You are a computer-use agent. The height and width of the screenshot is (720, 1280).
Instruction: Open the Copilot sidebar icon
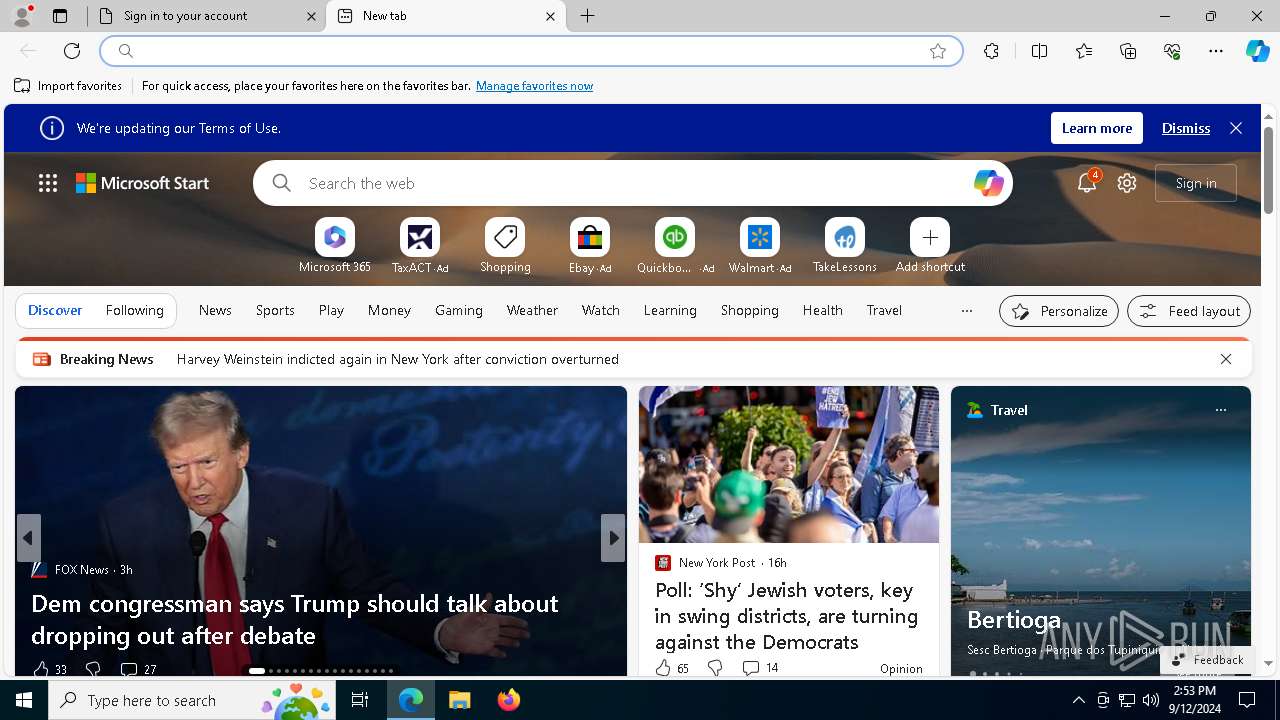click(x=1257, y=51)
